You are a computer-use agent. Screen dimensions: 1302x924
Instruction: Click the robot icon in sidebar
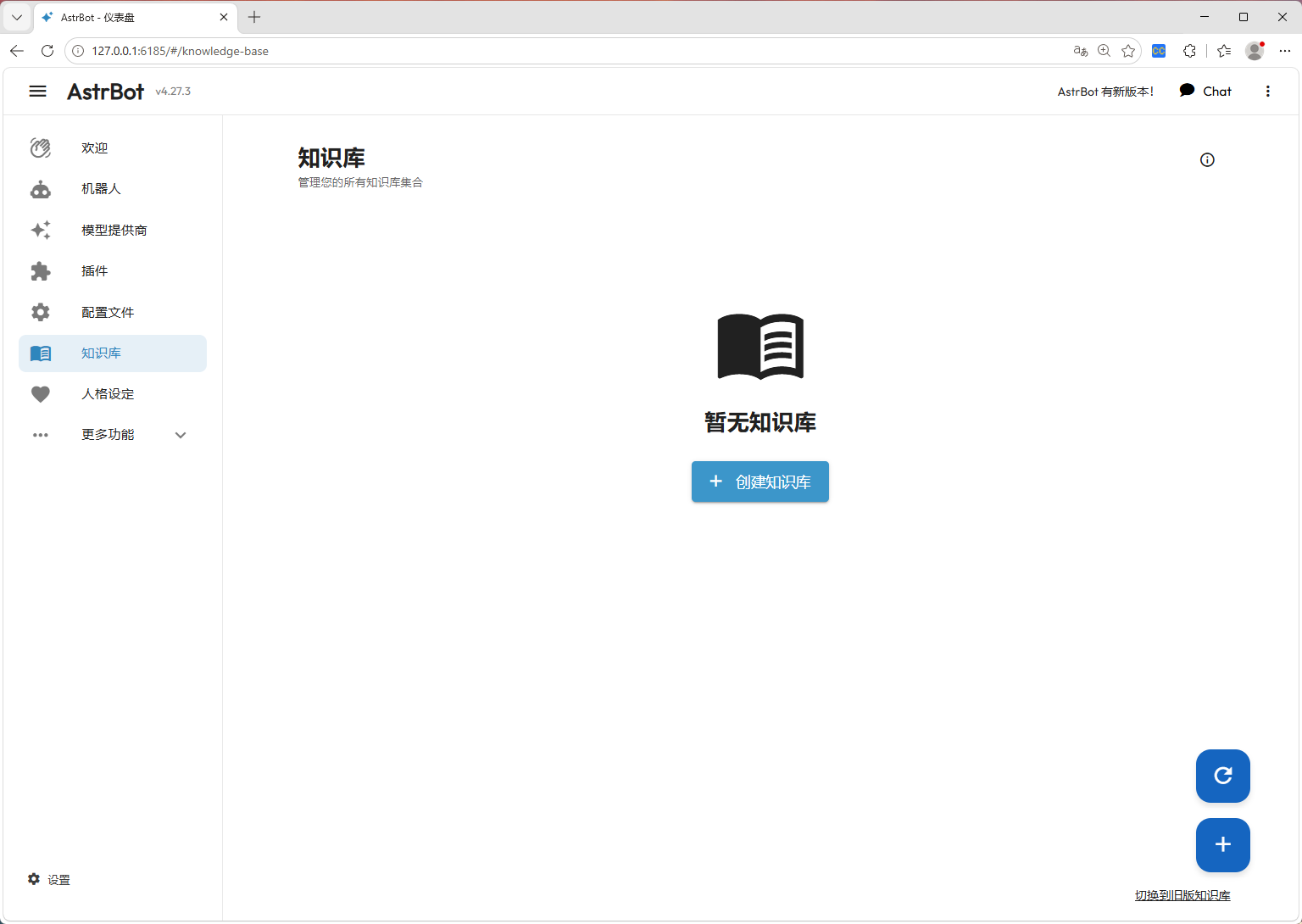(41, 189)
